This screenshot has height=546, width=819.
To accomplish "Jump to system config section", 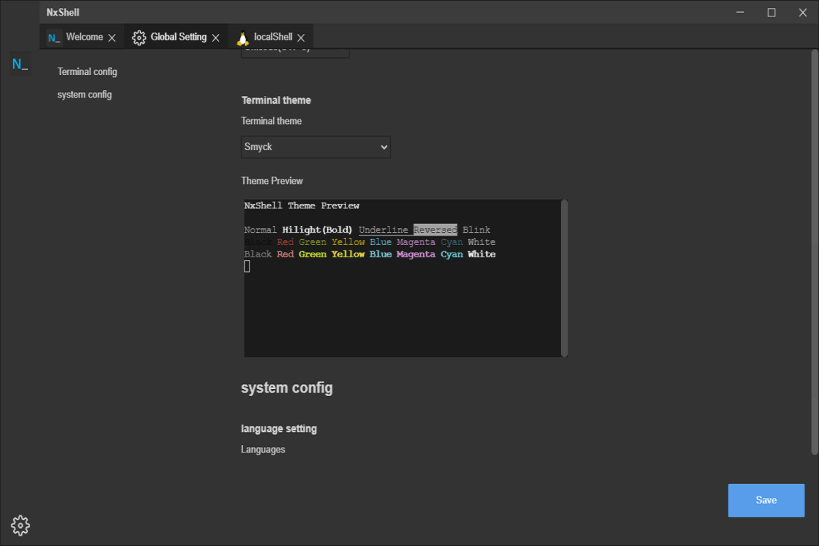I will [85, 95].
